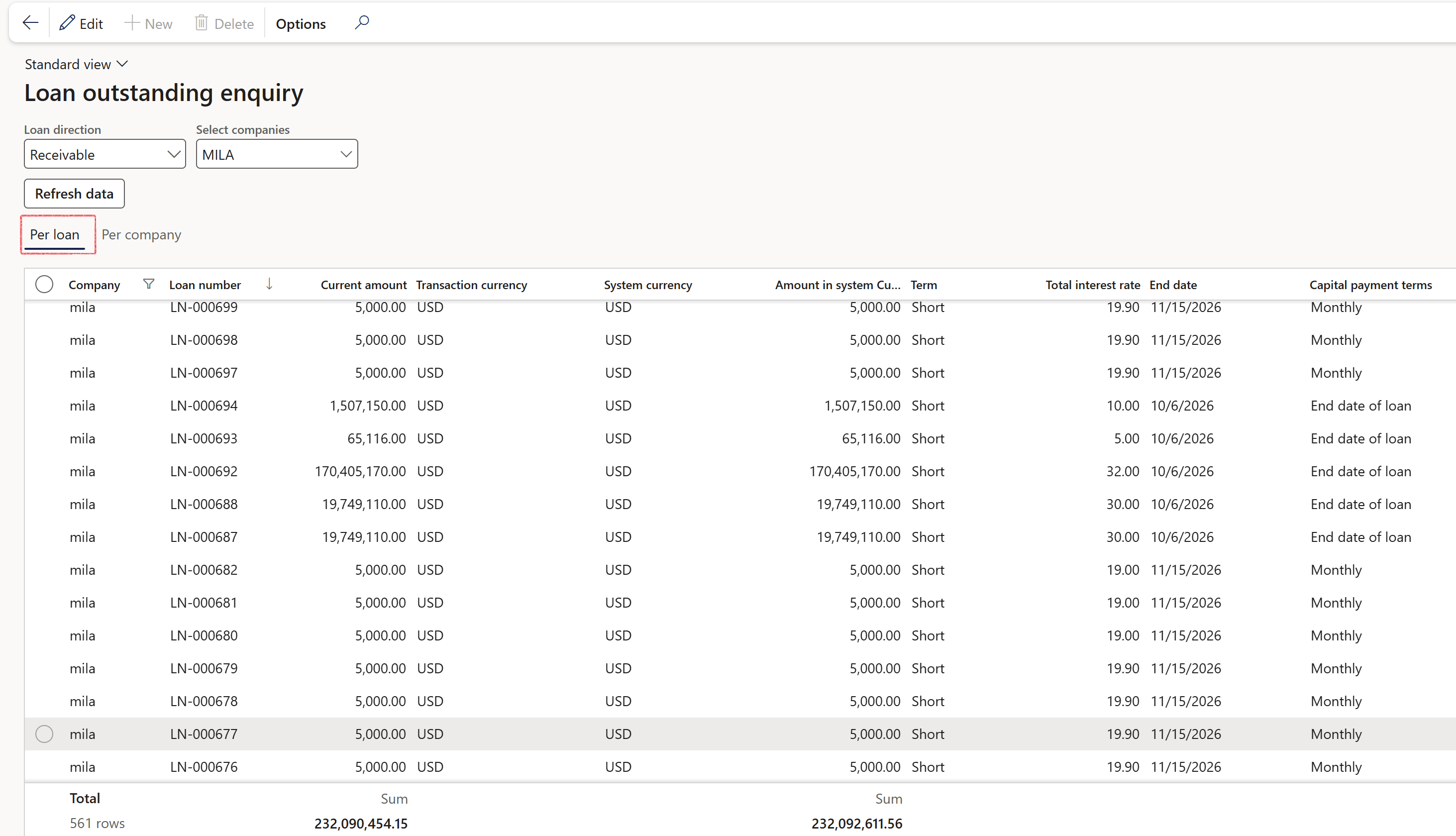Click the 232,092,611.56 system currency sum

pyautogui.click(x=856, y=824)
